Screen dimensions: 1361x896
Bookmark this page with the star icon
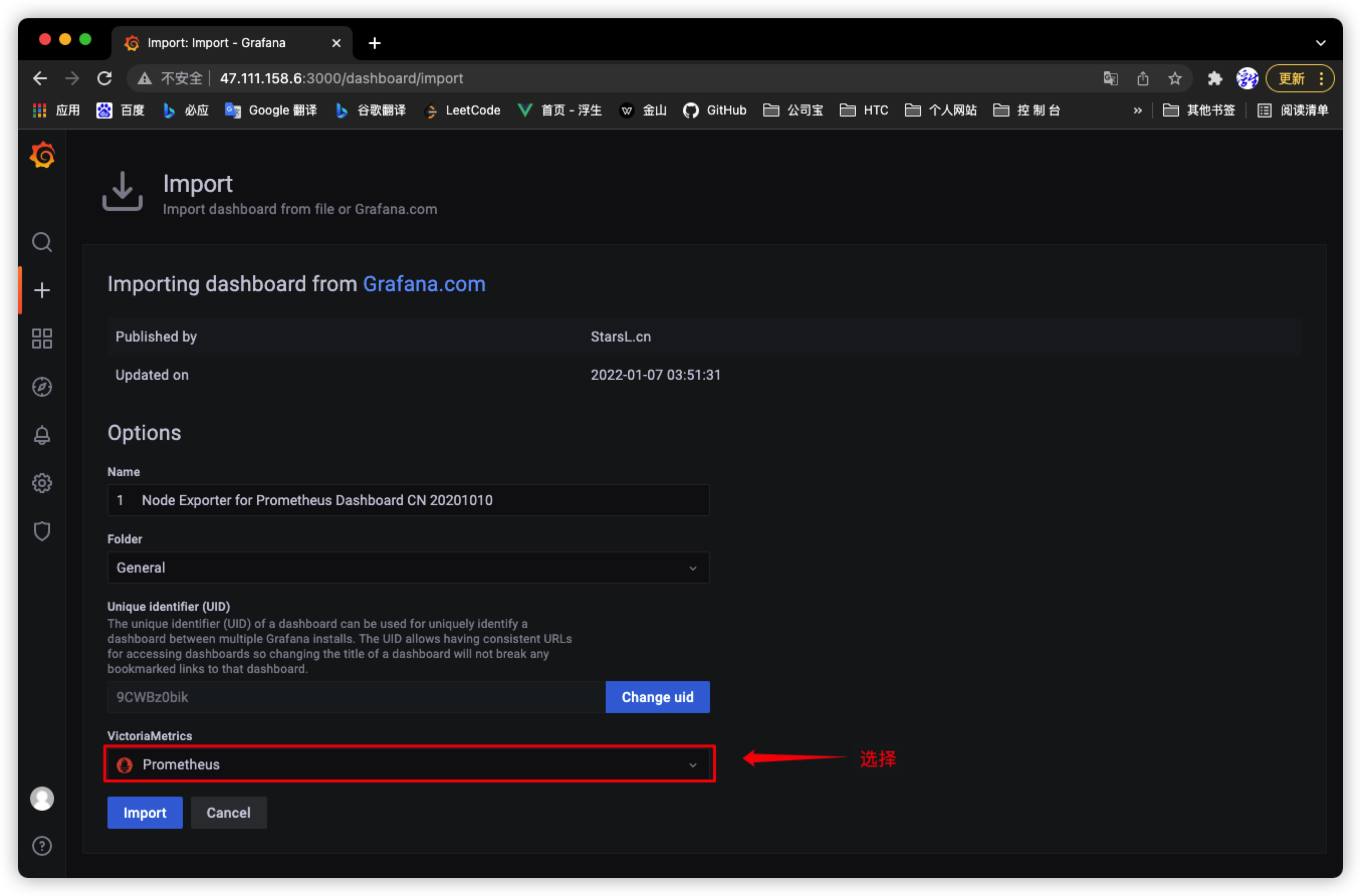click(1175, 78)
